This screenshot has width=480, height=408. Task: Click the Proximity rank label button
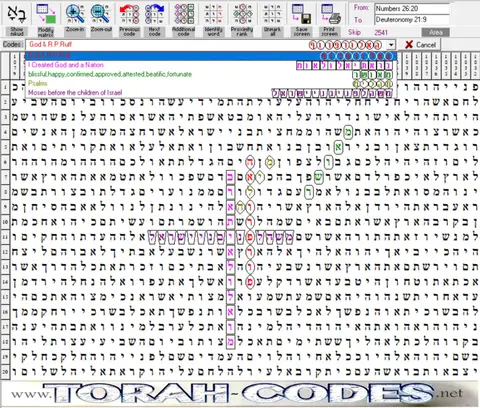coord(242,32)
